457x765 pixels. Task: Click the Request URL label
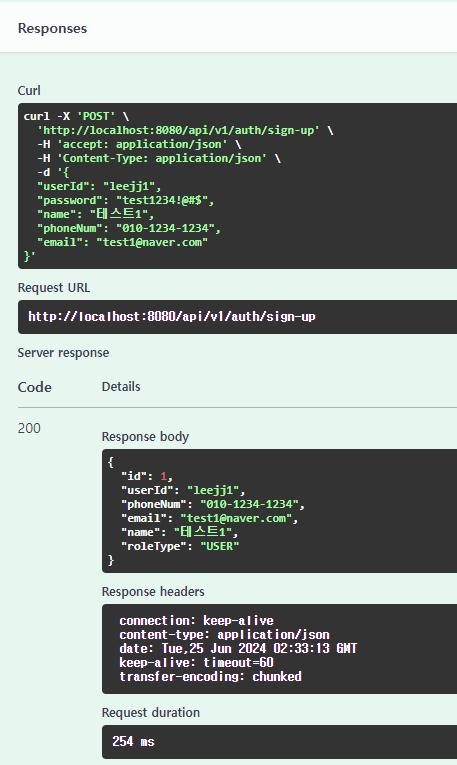[x=54, y=288]
